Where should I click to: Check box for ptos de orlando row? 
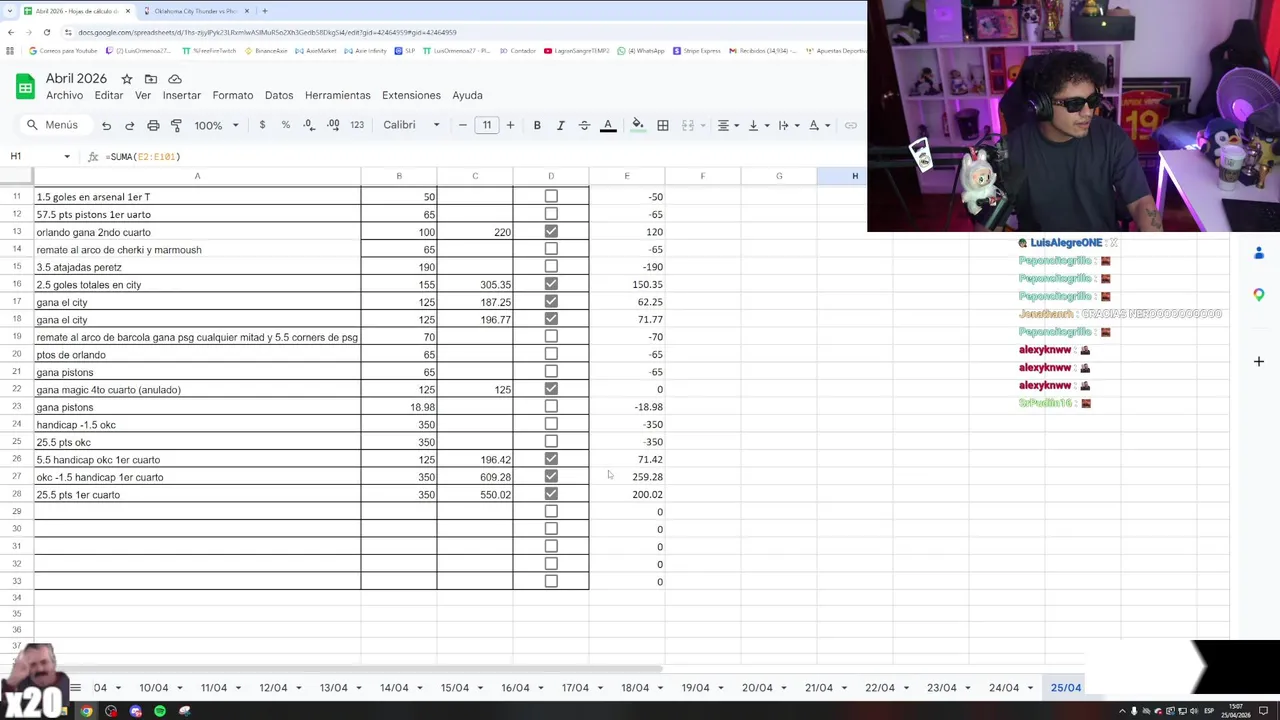tap(551, 354)
